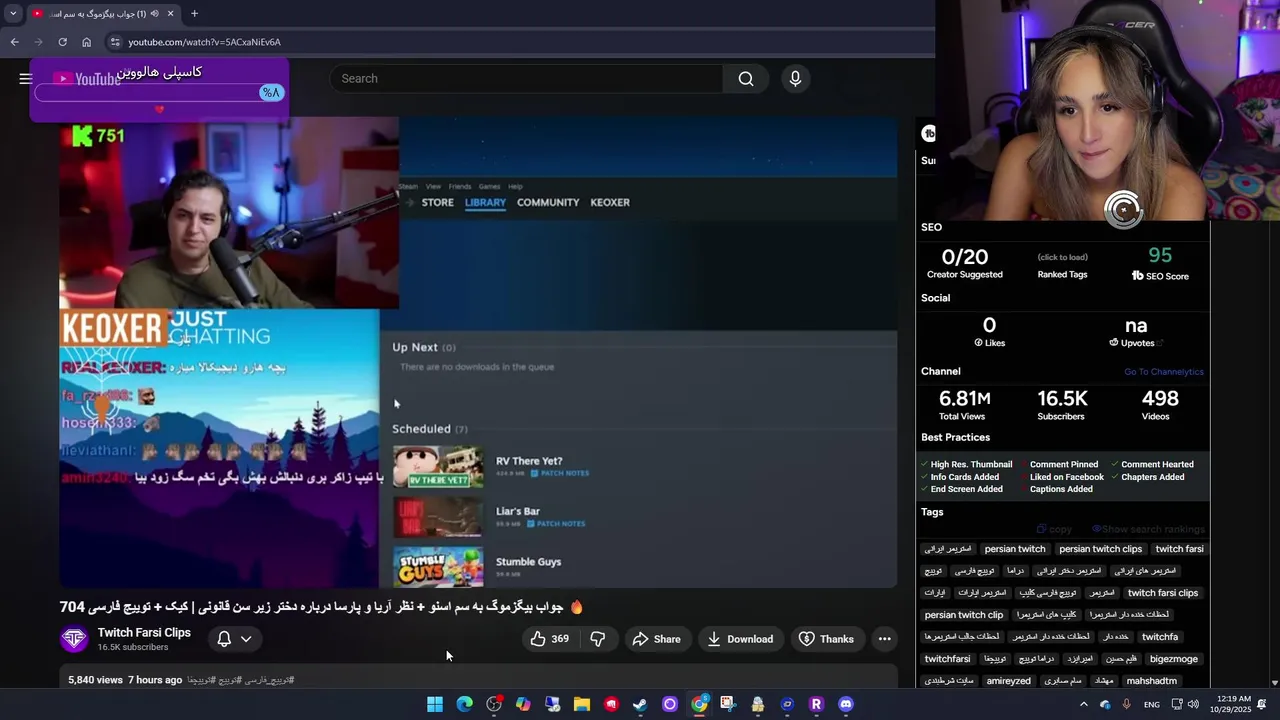Select the 'bigezmoge' tag

pyautogui.click(x=1173, y=659)
